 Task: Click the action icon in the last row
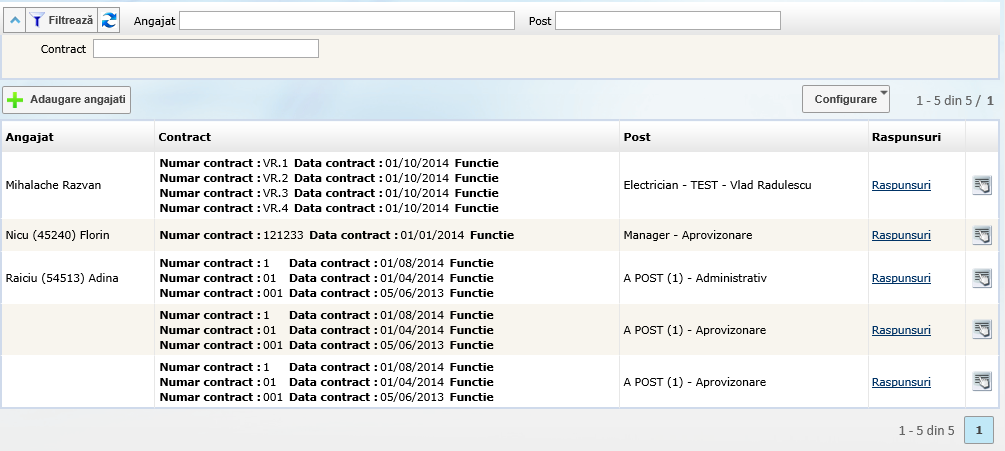coord(982,381)
